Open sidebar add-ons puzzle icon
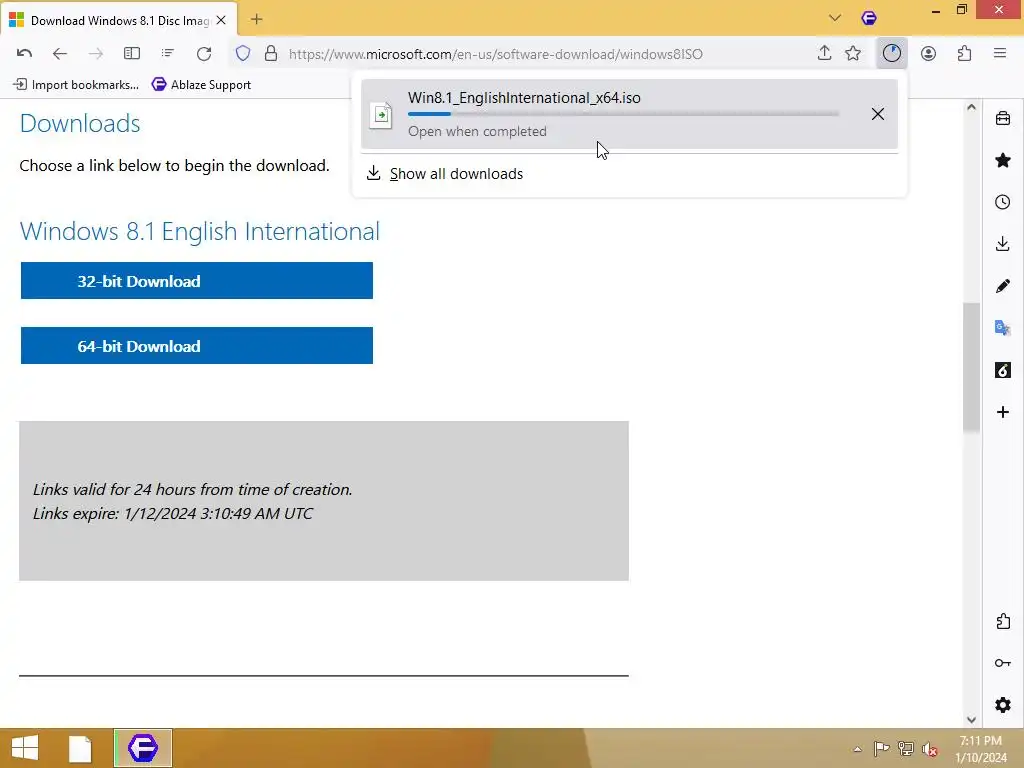The image size is (1024, 768). pyautogui.click(x=1003, y=621)
